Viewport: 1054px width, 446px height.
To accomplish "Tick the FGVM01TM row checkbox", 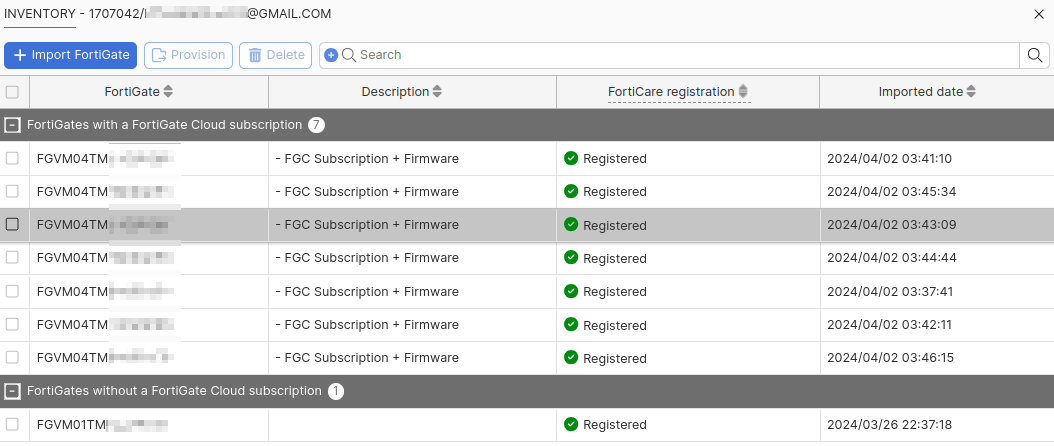I will coord(12,424).
